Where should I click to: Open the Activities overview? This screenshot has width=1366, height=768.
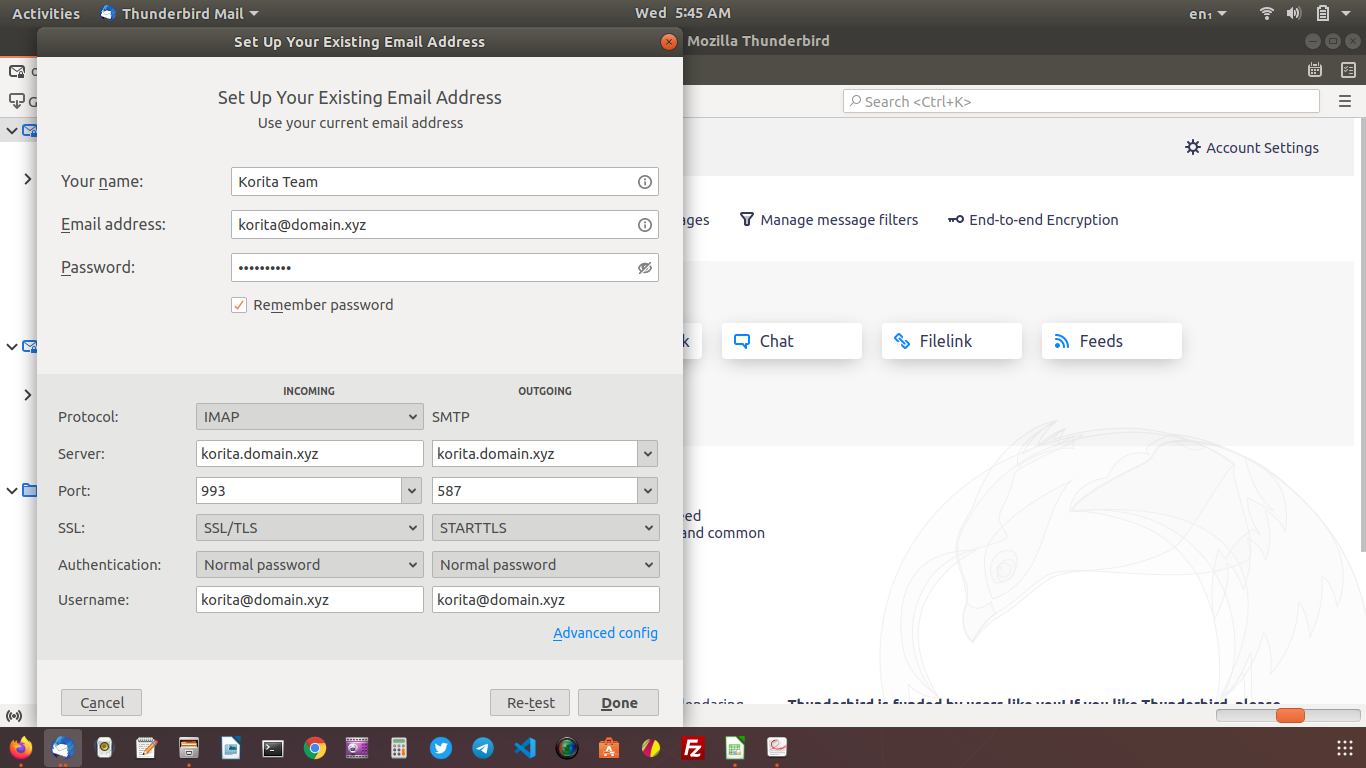46,13
